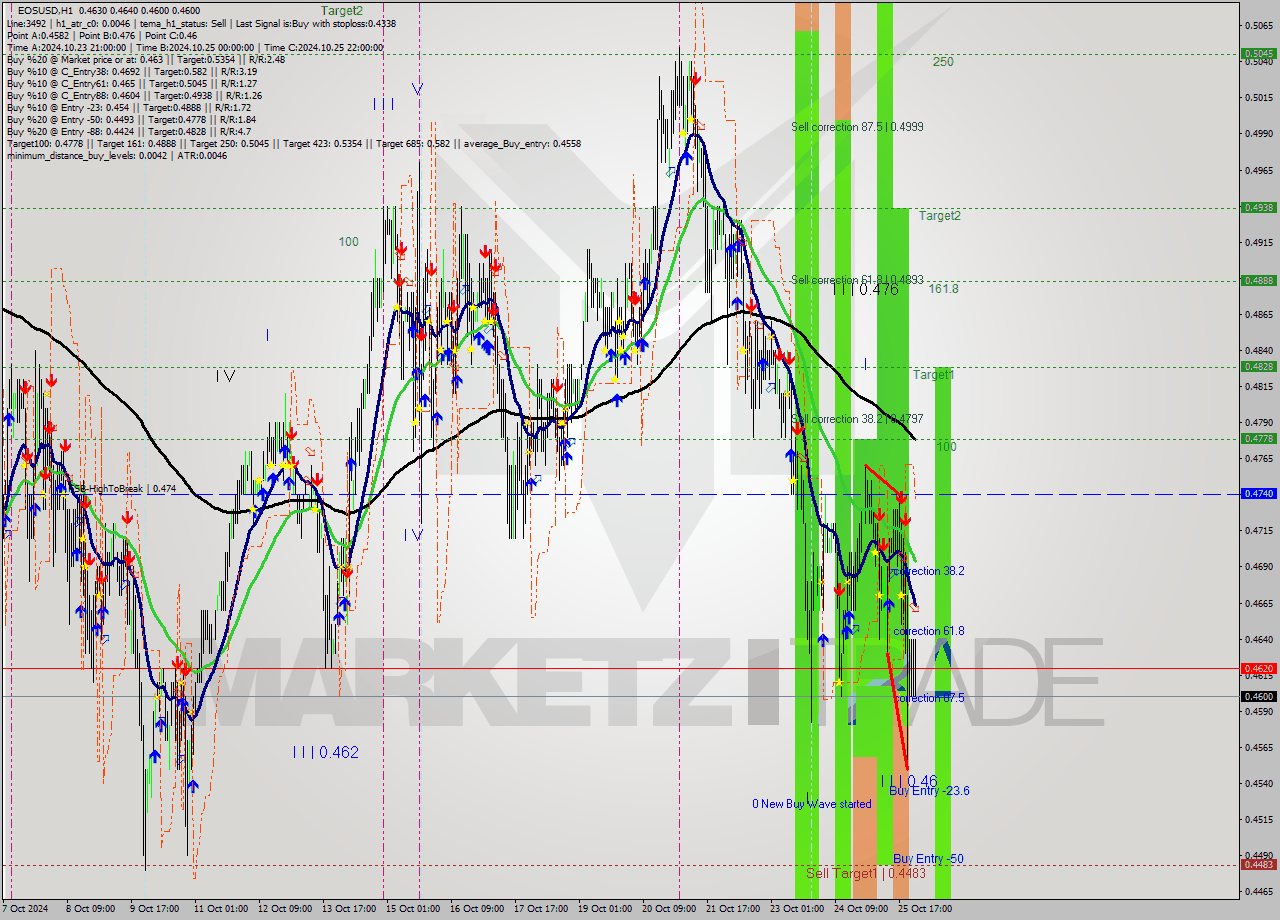
Task: Click '17 Oct 17:00' on time axis
Action: 541,909
